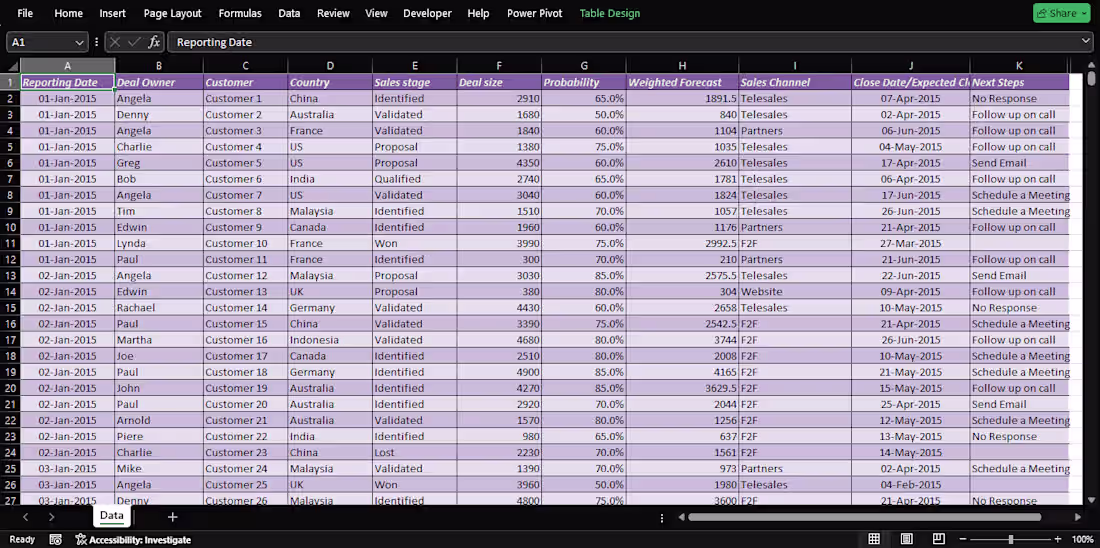
Task: Click the macro recording icon in status bar
Action: tap(55, 540)
